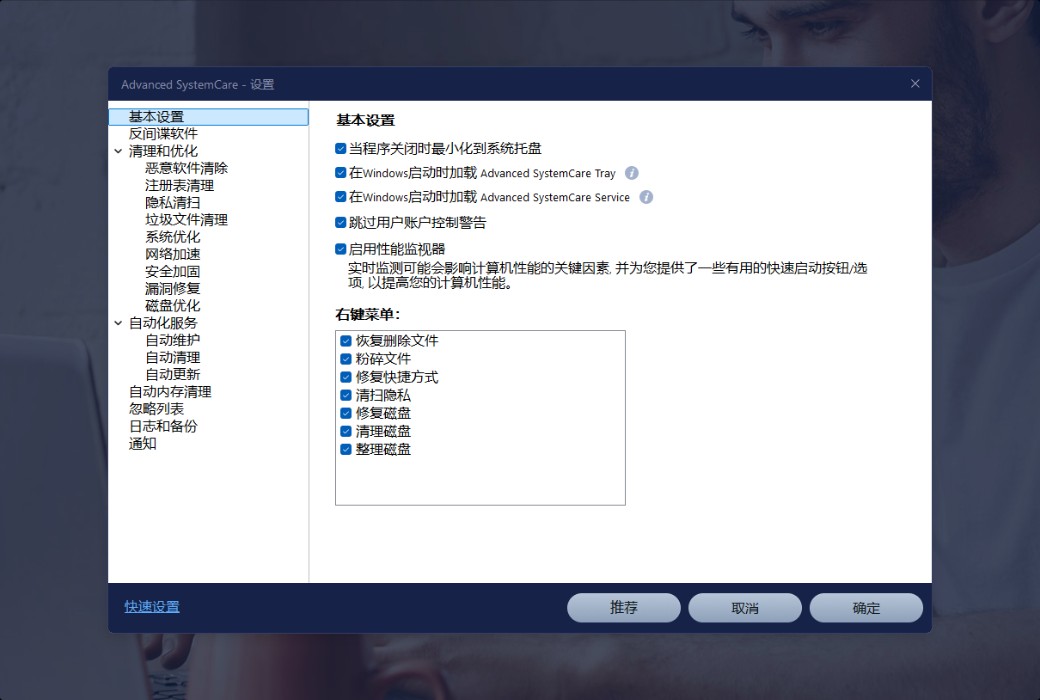Select 自动内存清理 in the settings tree

click(170, 392)
